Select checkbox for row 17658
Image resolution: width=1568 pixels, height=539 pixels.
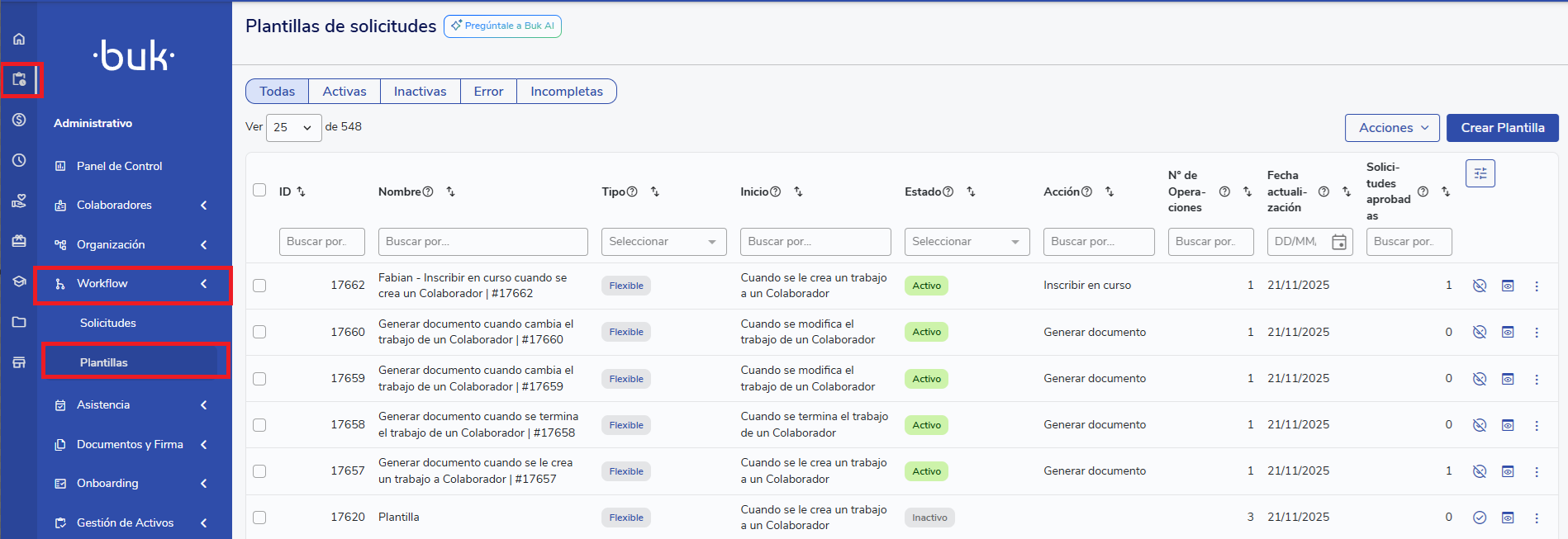pos(259,425)
